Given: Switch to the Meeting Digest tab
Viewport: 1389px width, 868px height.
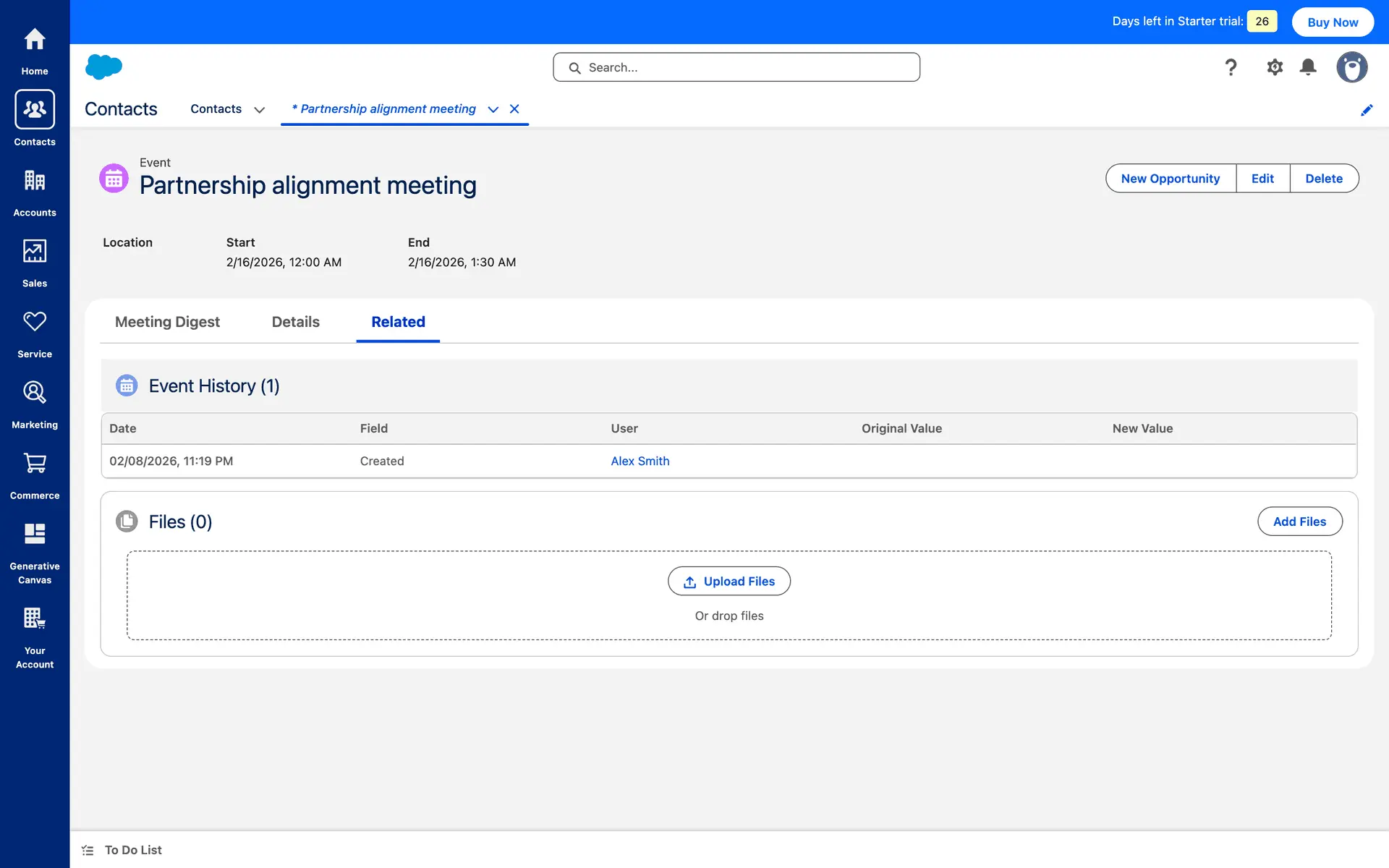Looking at the screenshot, I should (x=167, y=322).
